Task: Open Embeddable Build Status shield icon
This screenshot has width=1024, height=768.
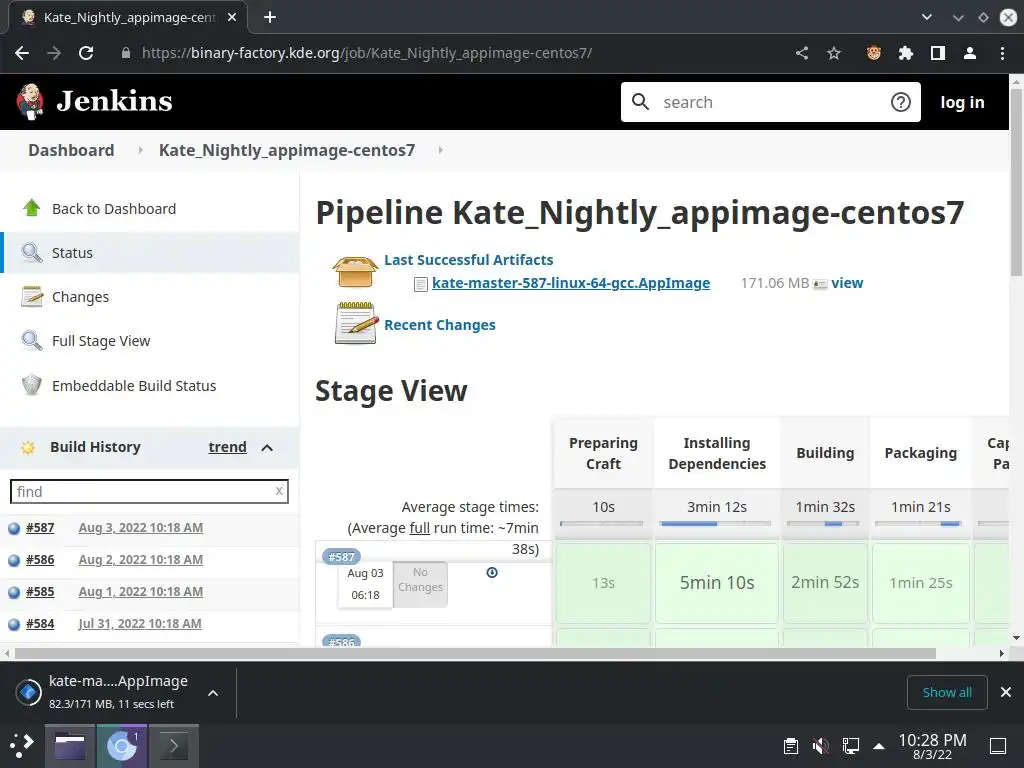Action: (32, 385)
